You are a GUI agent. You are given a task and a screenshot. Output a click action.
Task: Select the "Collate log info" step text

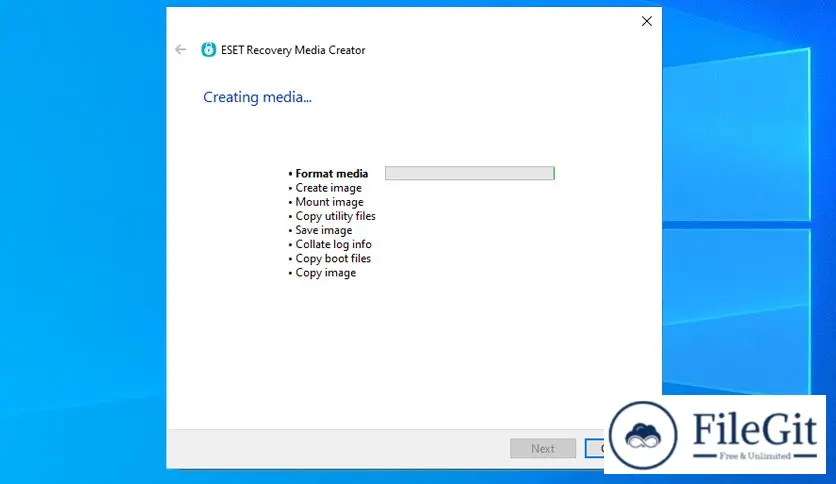(x=333, y=245)
